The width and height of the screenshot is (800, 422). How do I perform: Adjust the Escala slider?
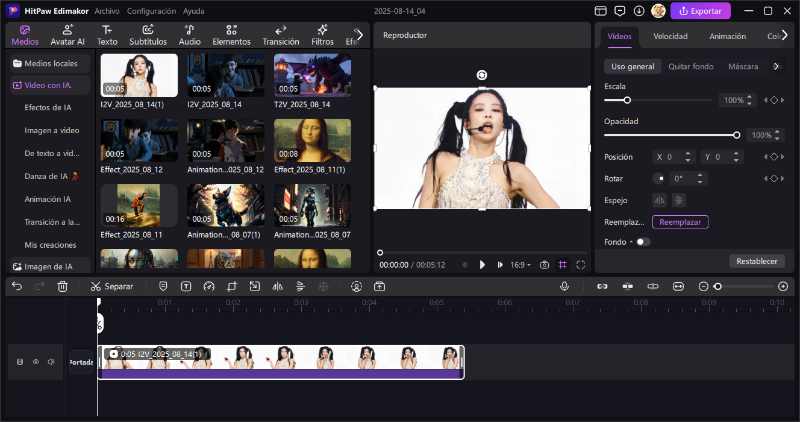point(658,100)
